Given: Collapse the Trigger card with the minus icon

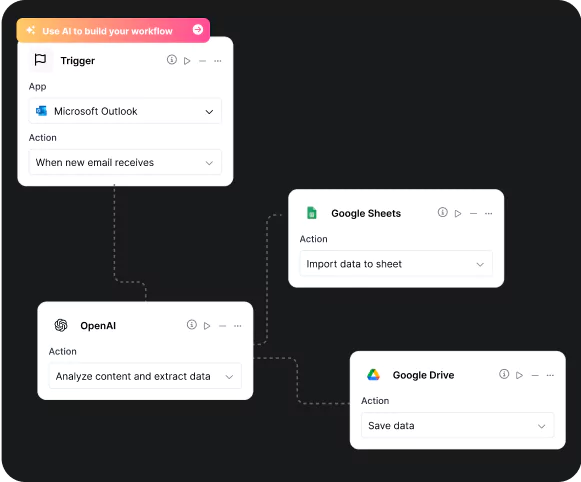Looking at the screenshot, I should click(x=202, y=61).
